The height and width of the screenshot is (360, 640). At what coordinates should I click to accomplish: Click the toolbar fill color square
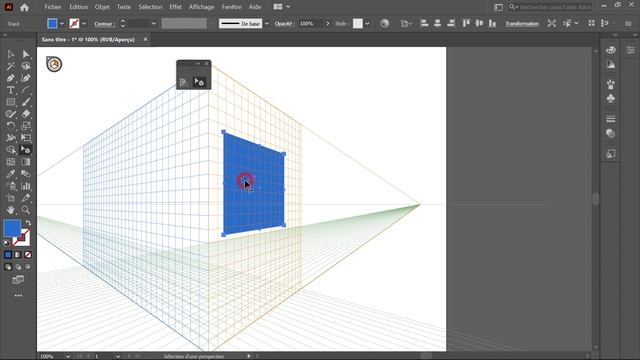12,228
